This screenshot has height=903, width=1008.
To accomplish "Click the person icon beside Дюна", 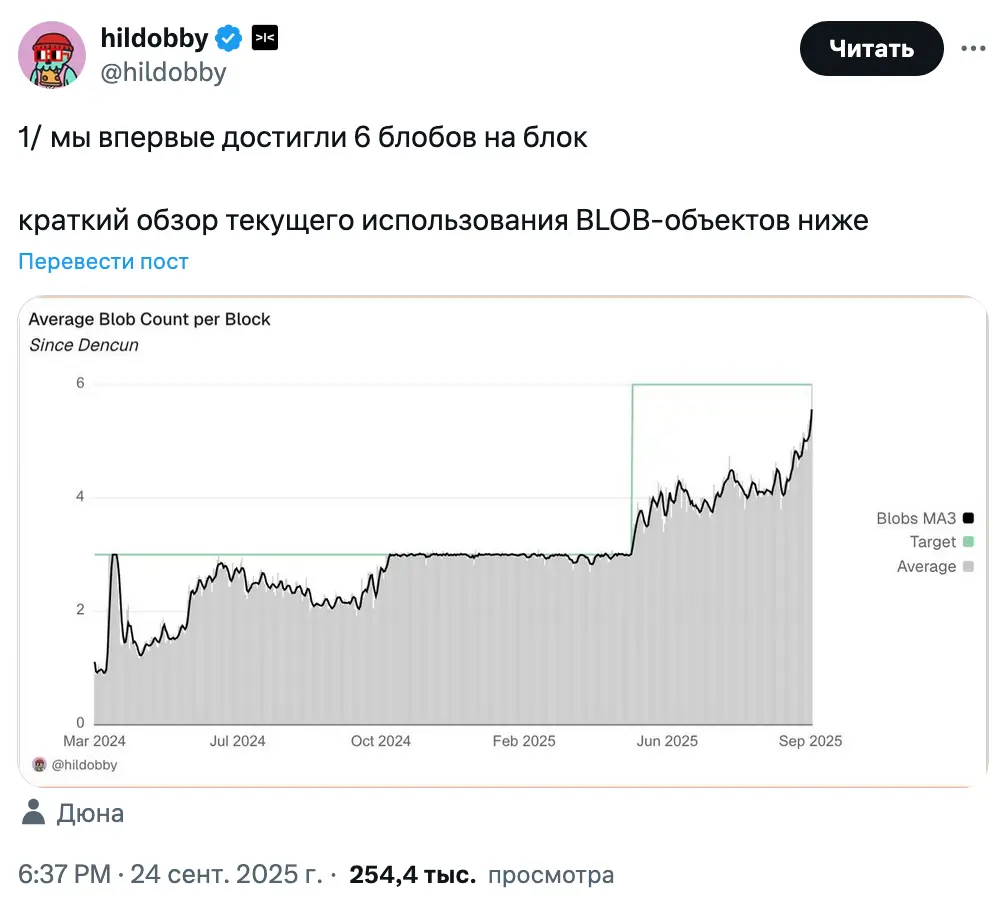I will (34, 813).
